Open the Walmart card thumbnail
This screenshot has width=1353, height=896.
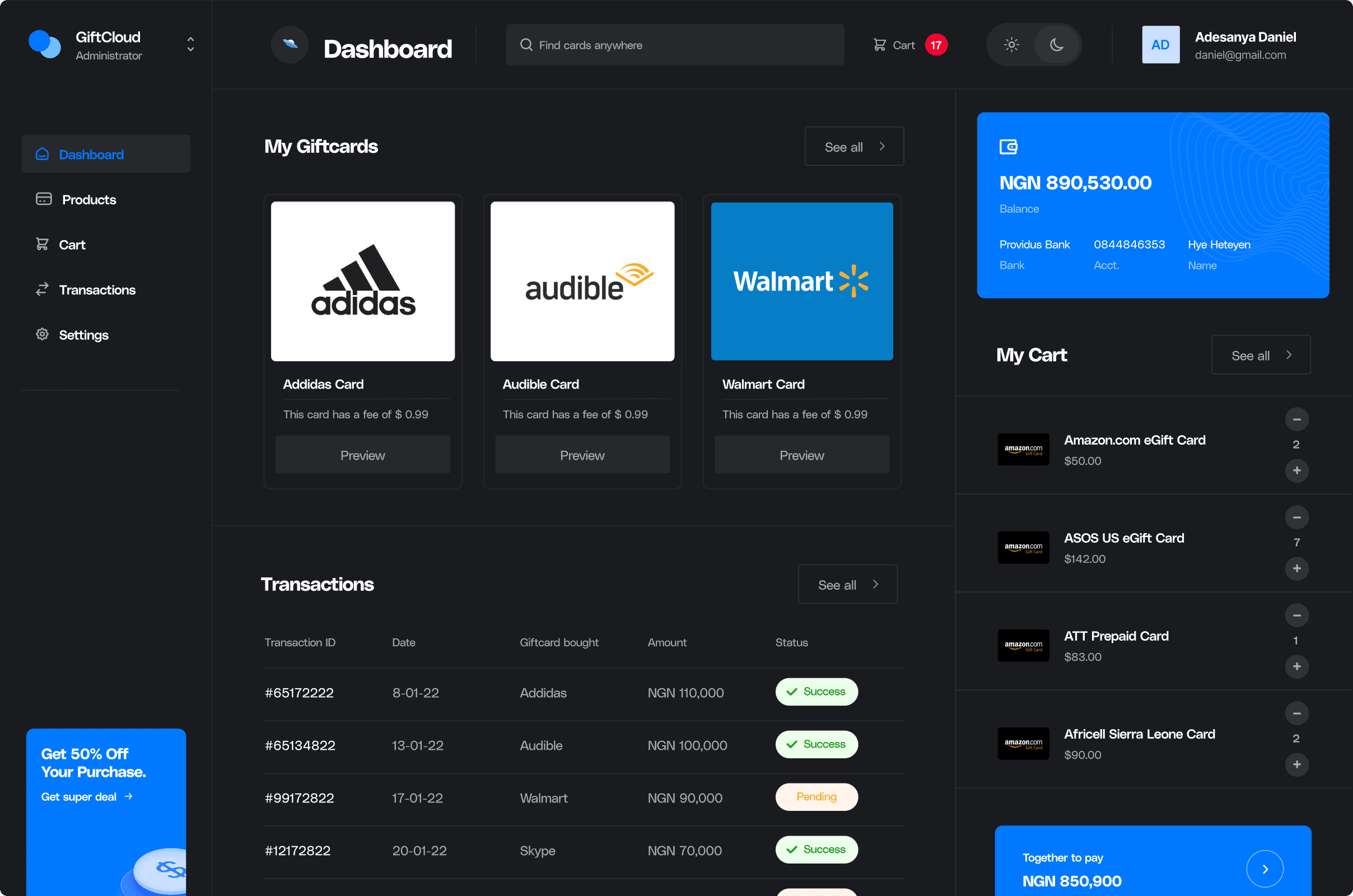click(x=801, y=281)
